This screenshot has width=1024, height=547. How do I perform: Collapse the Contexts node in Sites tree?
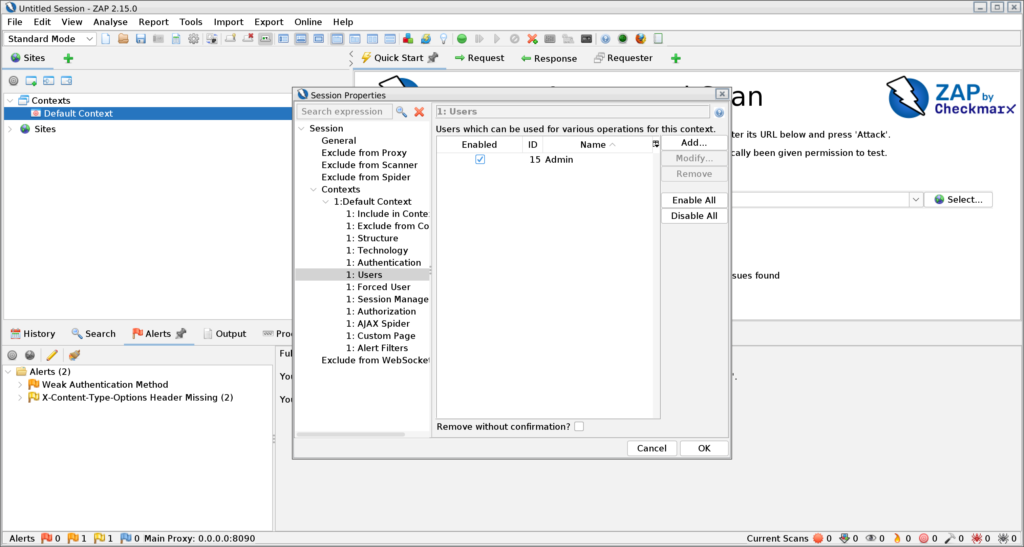10,101
